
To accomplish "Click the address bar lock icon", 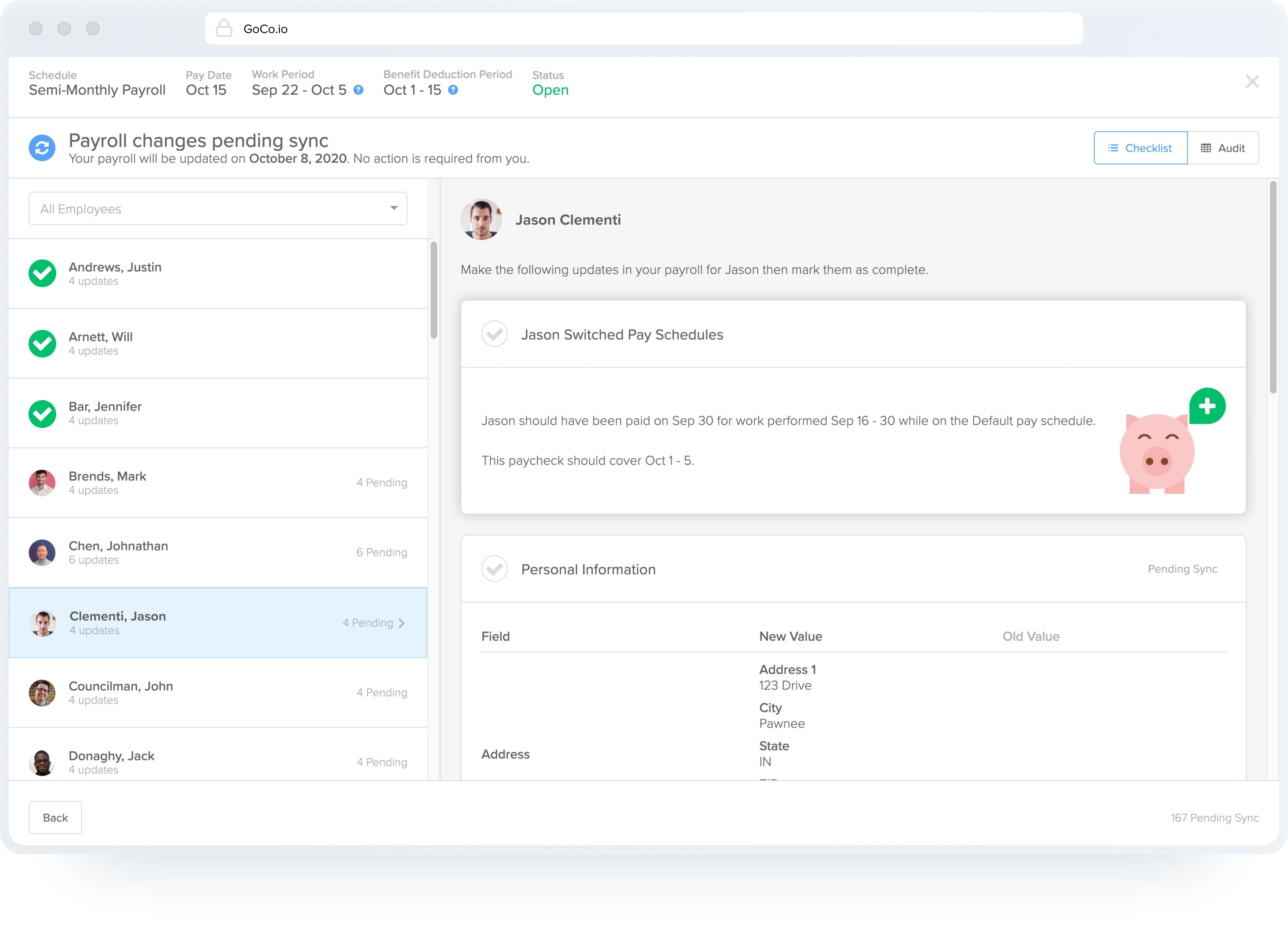I will (x=224, y=28).
